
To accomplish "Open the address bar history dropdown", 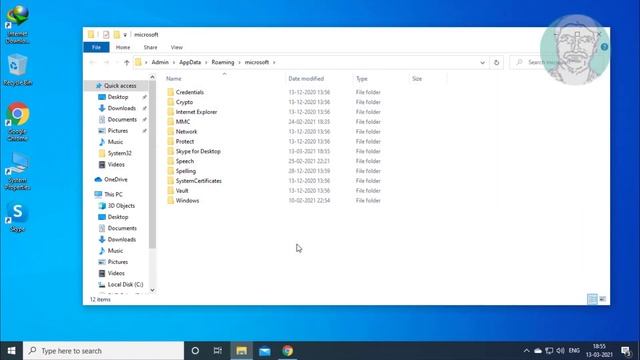I will [482, 62].
